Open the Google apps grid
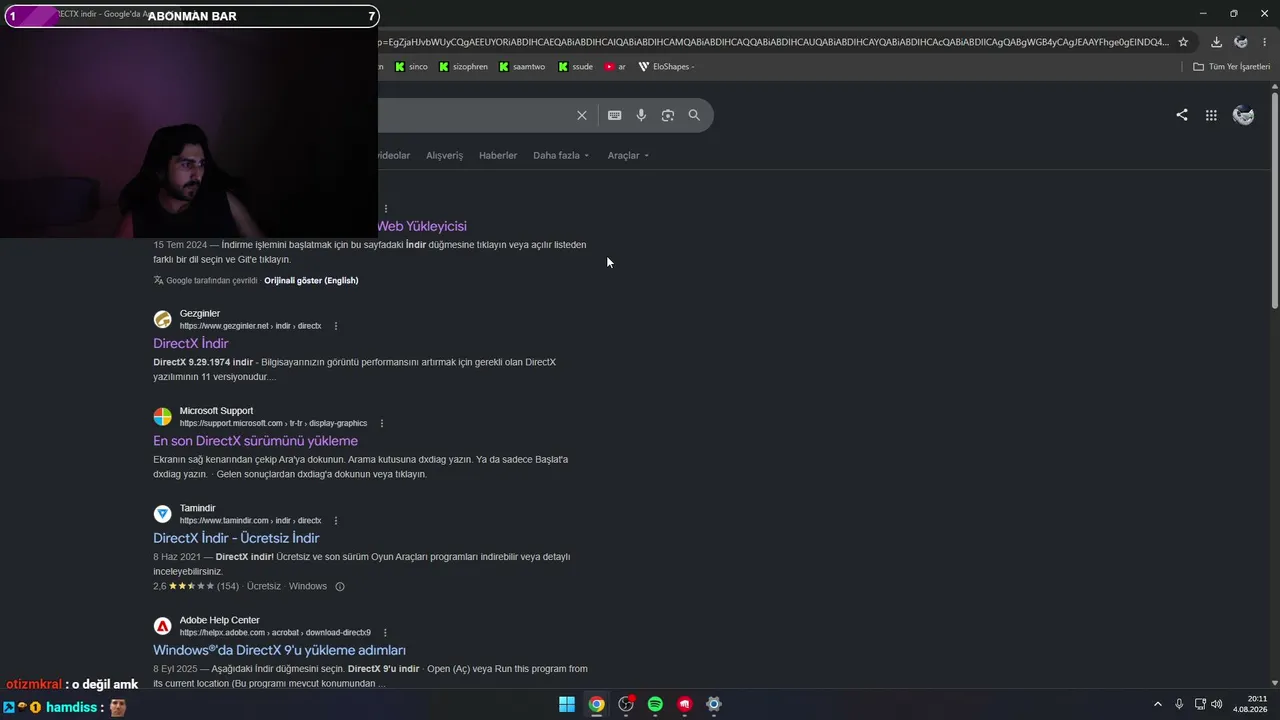Viewport: 1280px width, 720px height. tap(1211, 115)
